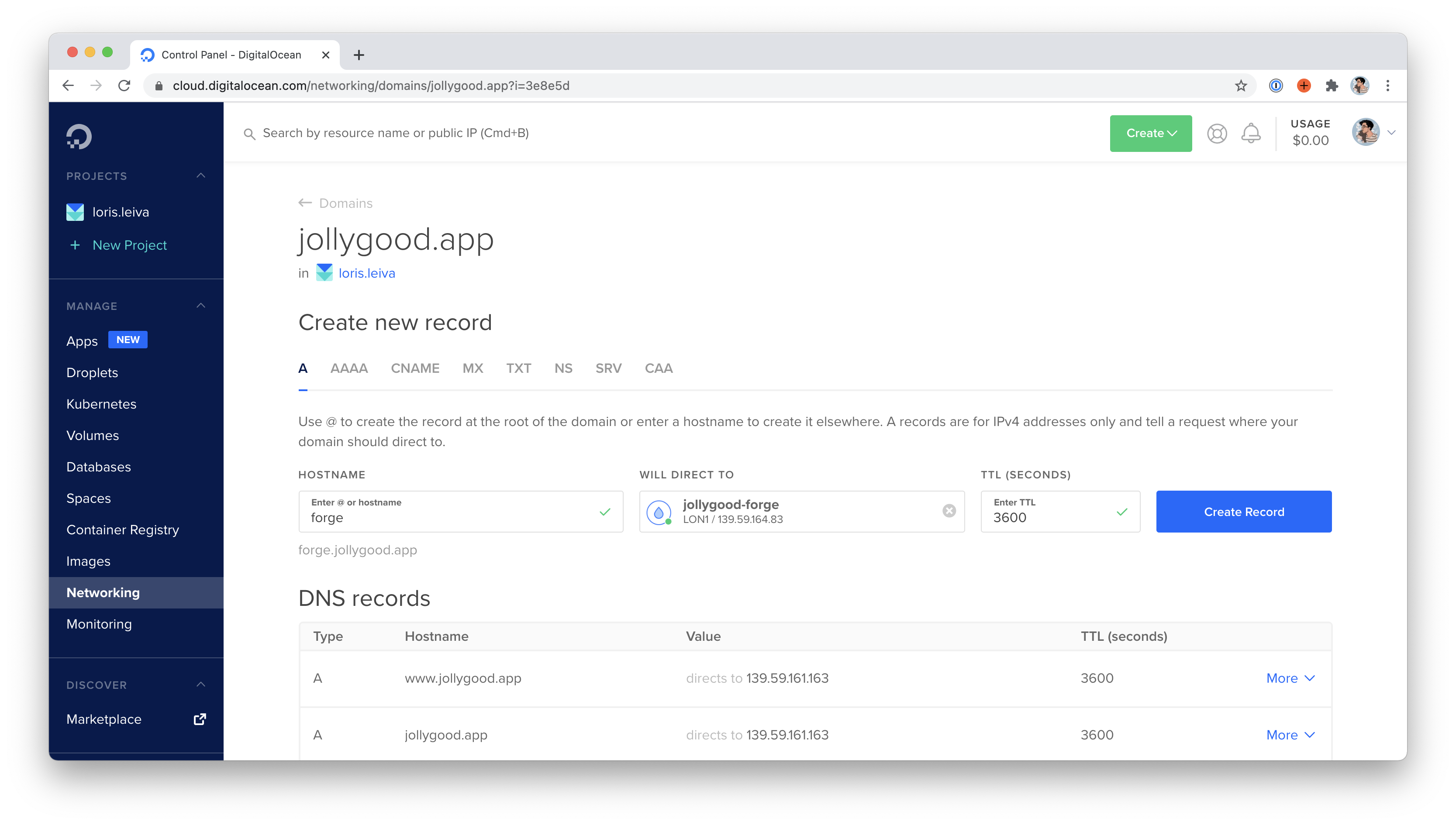Image resolution: width=1456 pixels, height=825 pixels.
Task: Click the Create Record button
Action: click(x=1243, y=511)
